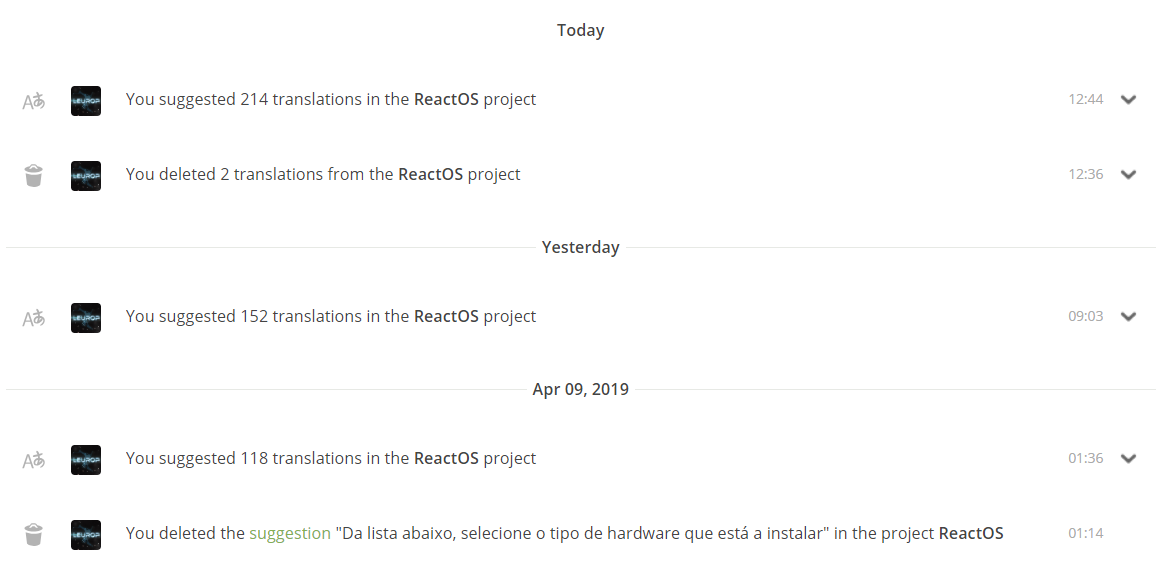Expand the 12:36 deleted translations entry
The width and height of the screenshot is (1164, 583).
click(x=1129, y=175)
